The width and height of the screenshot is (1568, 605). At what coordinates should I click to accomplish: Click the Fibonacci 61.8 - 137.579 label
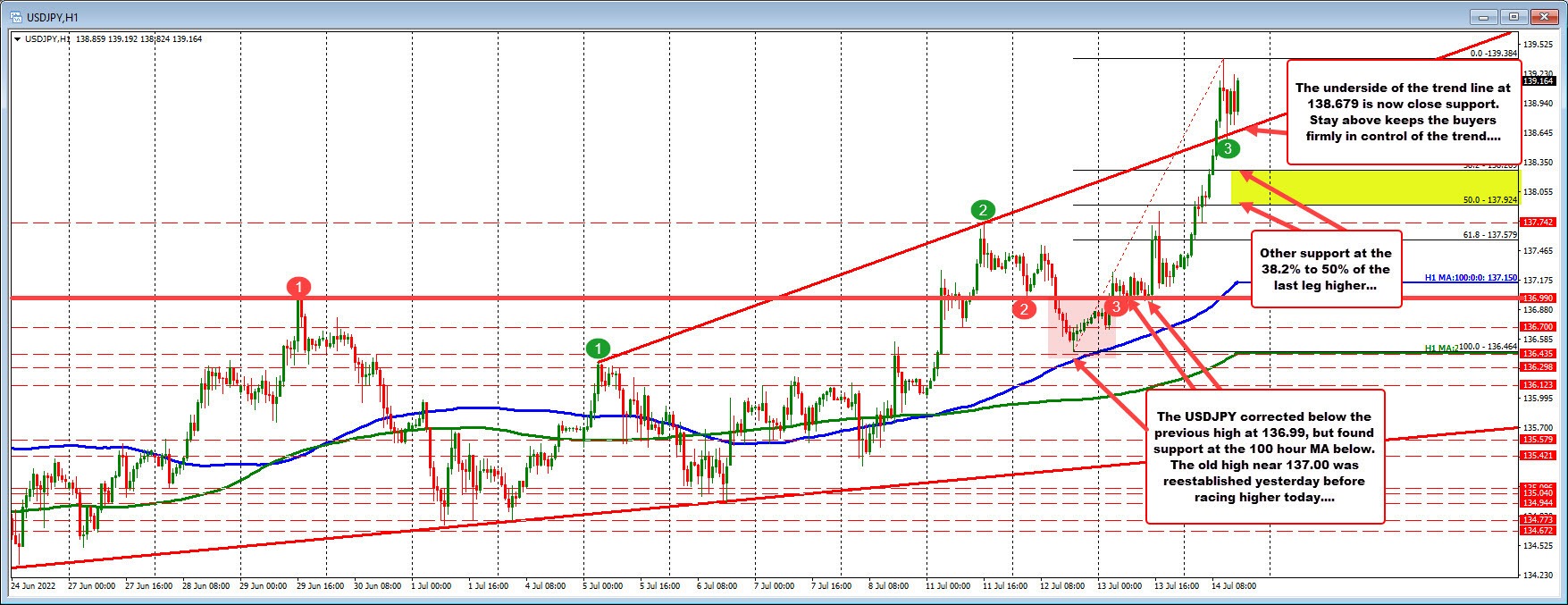1490,235
